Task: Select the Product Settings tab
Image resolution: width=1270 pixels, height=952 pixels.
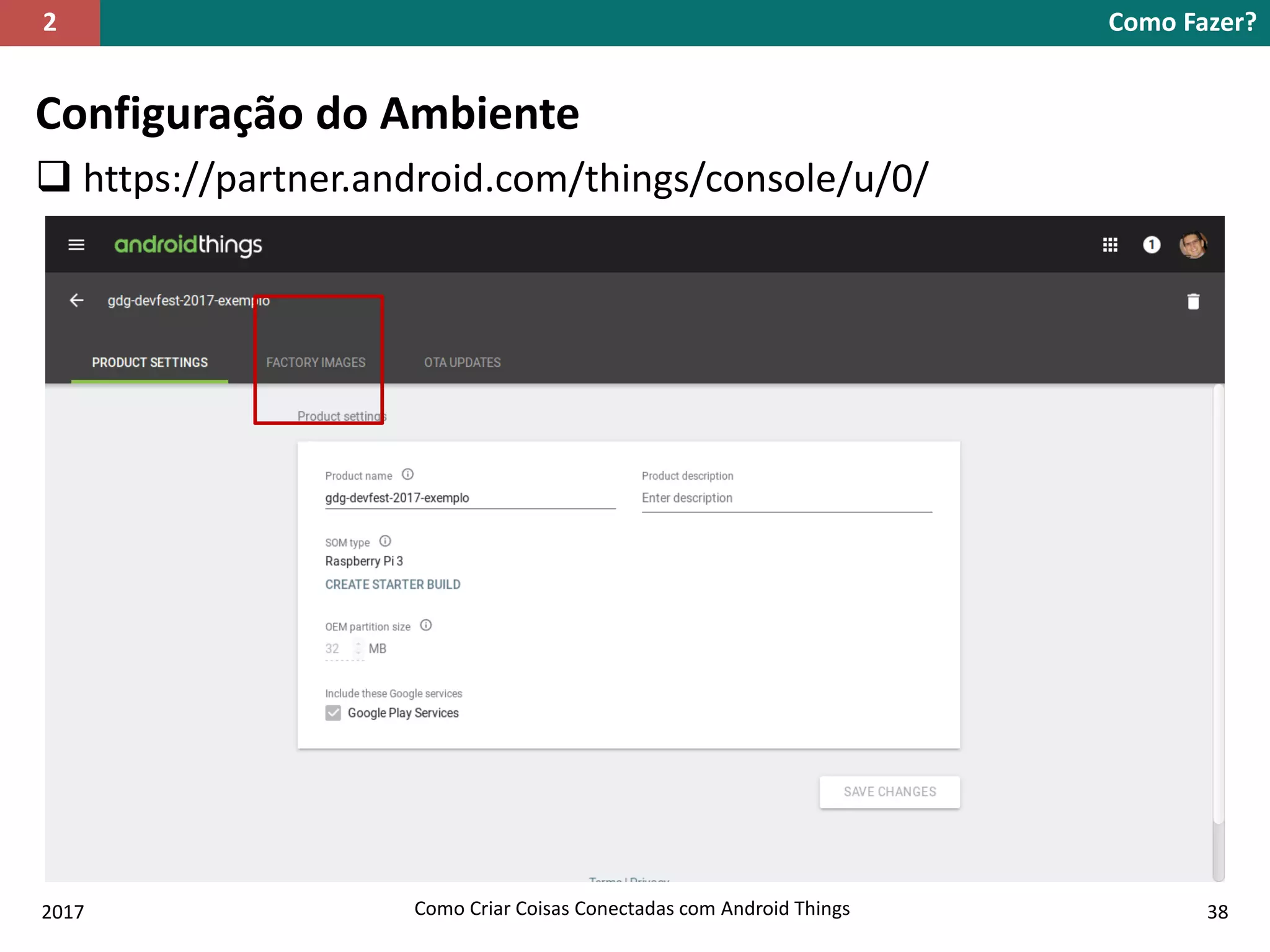Action: tap(149, 363)
